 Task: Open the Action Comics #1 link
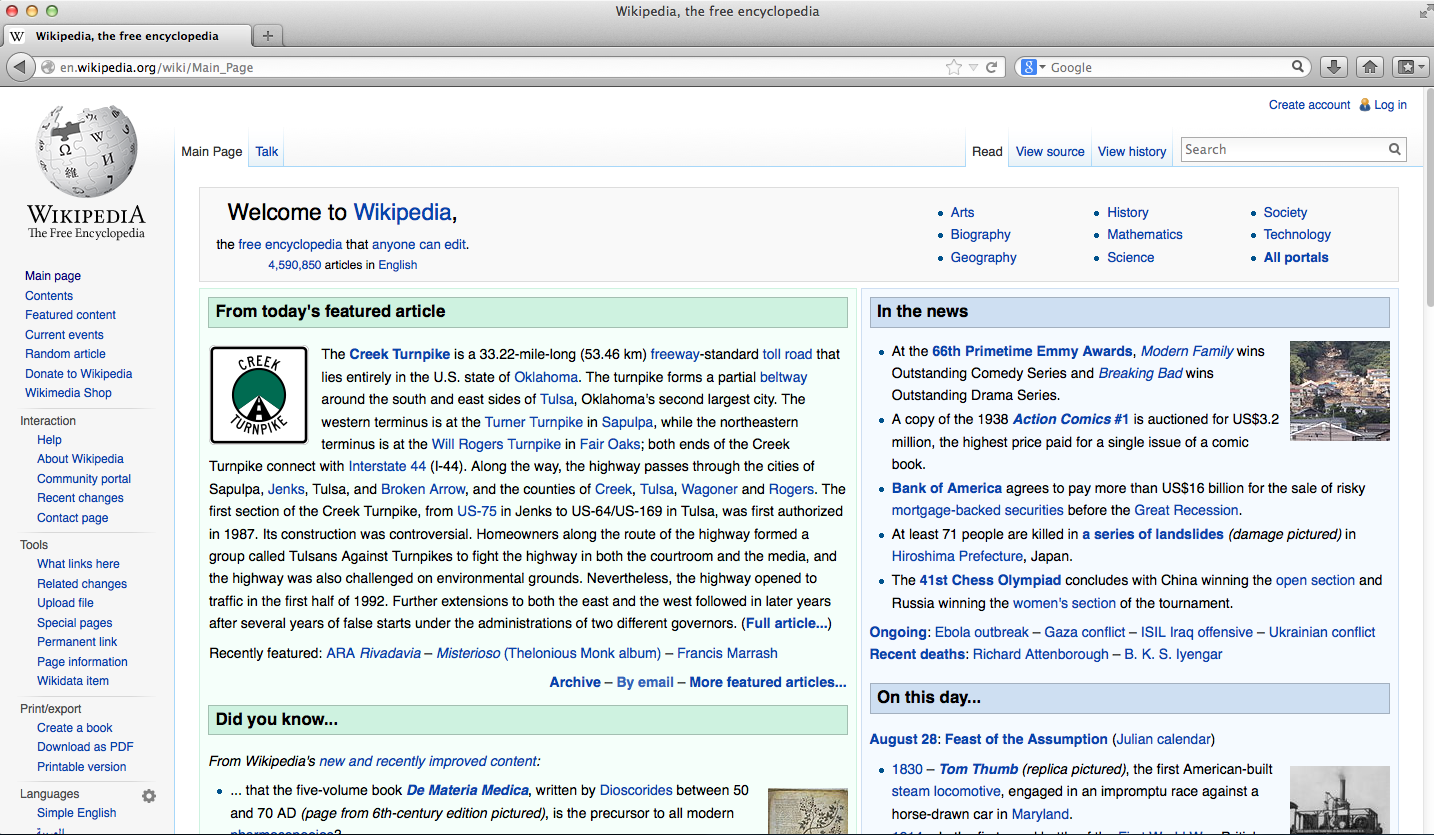[1071, 419]
